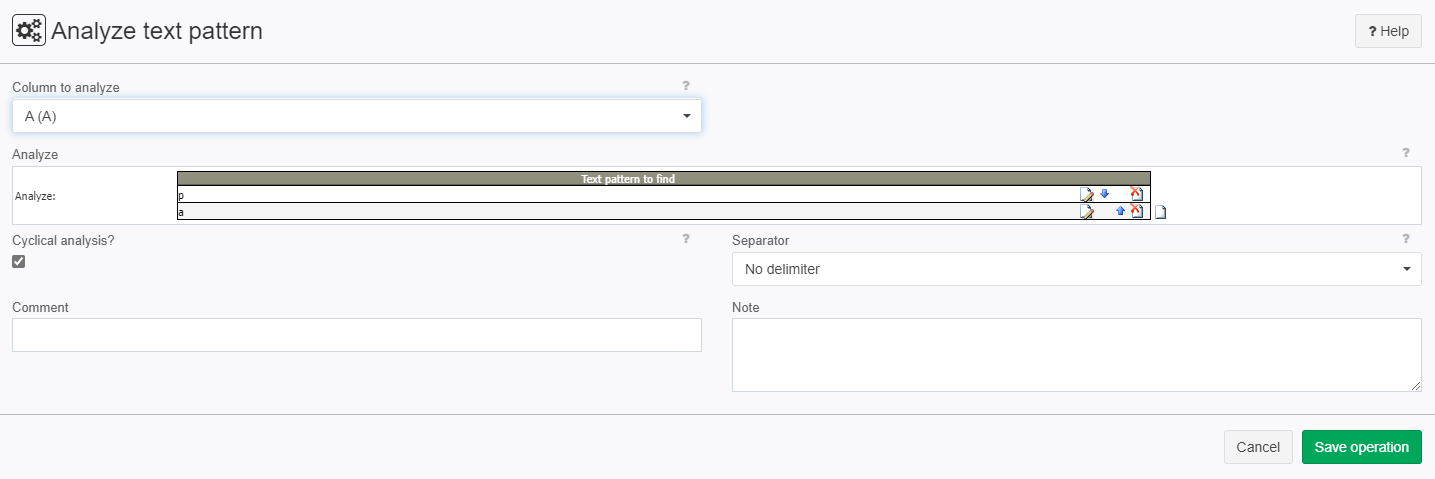The image size is (1435, 479).
Task: Delete the 'a' pattern row
Action: (x=1136, y=211)
